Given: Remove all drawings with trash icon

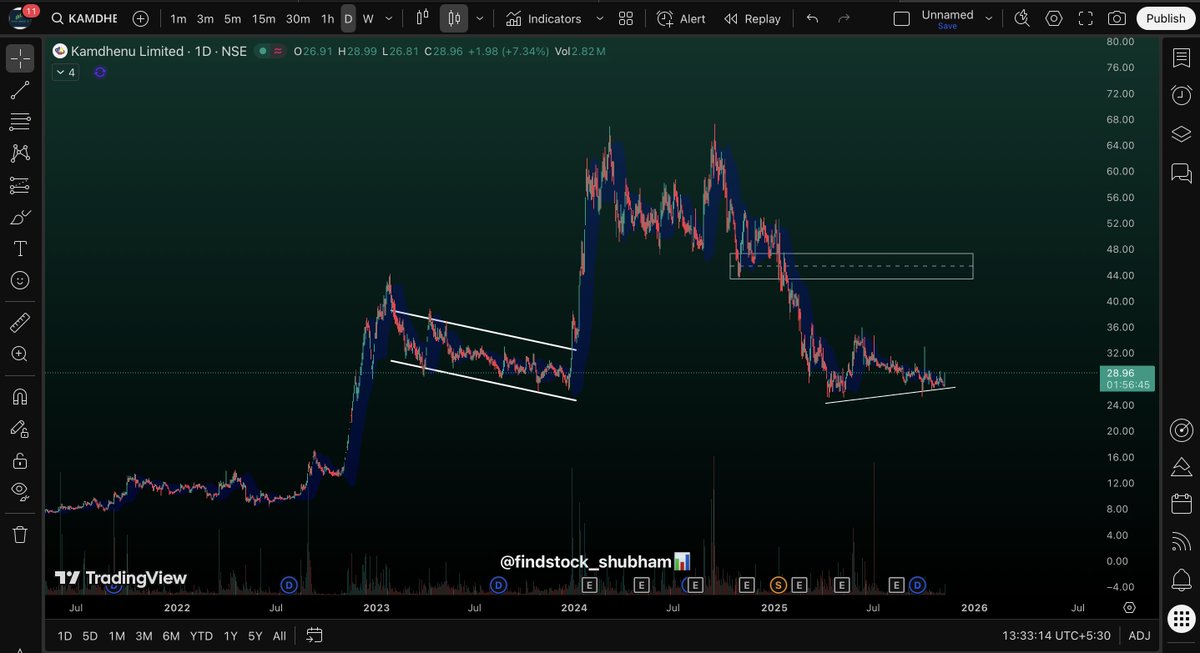Looking at the screenshot, I should pyautogui.click(x=21, y=534).
